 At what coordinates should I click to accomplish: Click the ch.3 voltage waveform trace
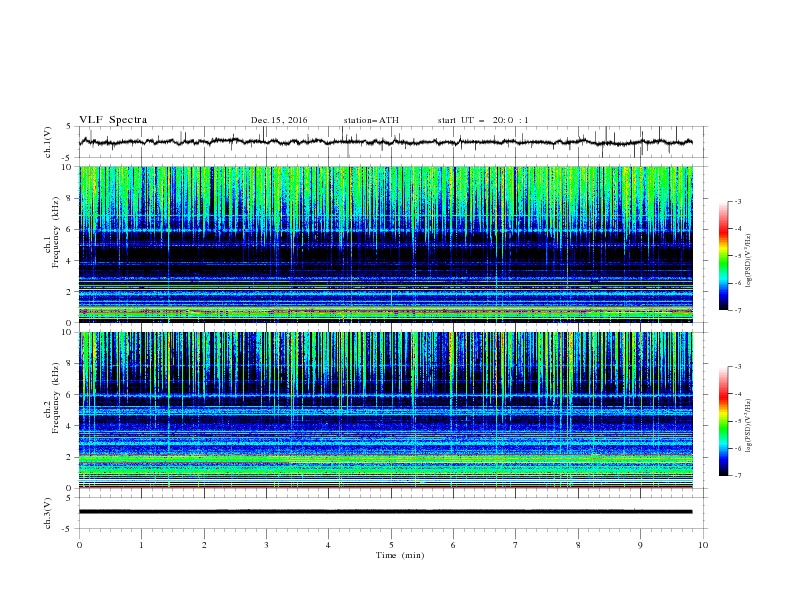pos(385,512)
